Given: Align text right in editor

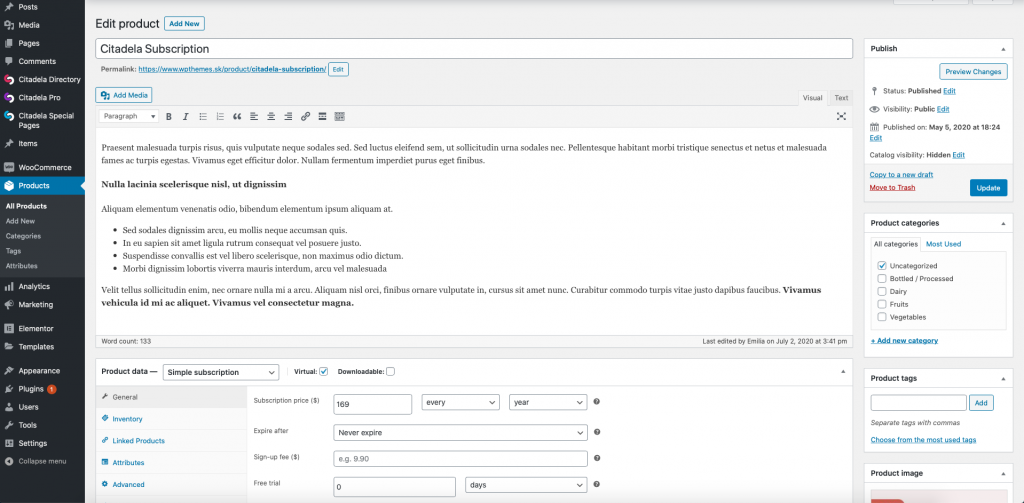Looking at the screenshot, I should tap(288, 116).
